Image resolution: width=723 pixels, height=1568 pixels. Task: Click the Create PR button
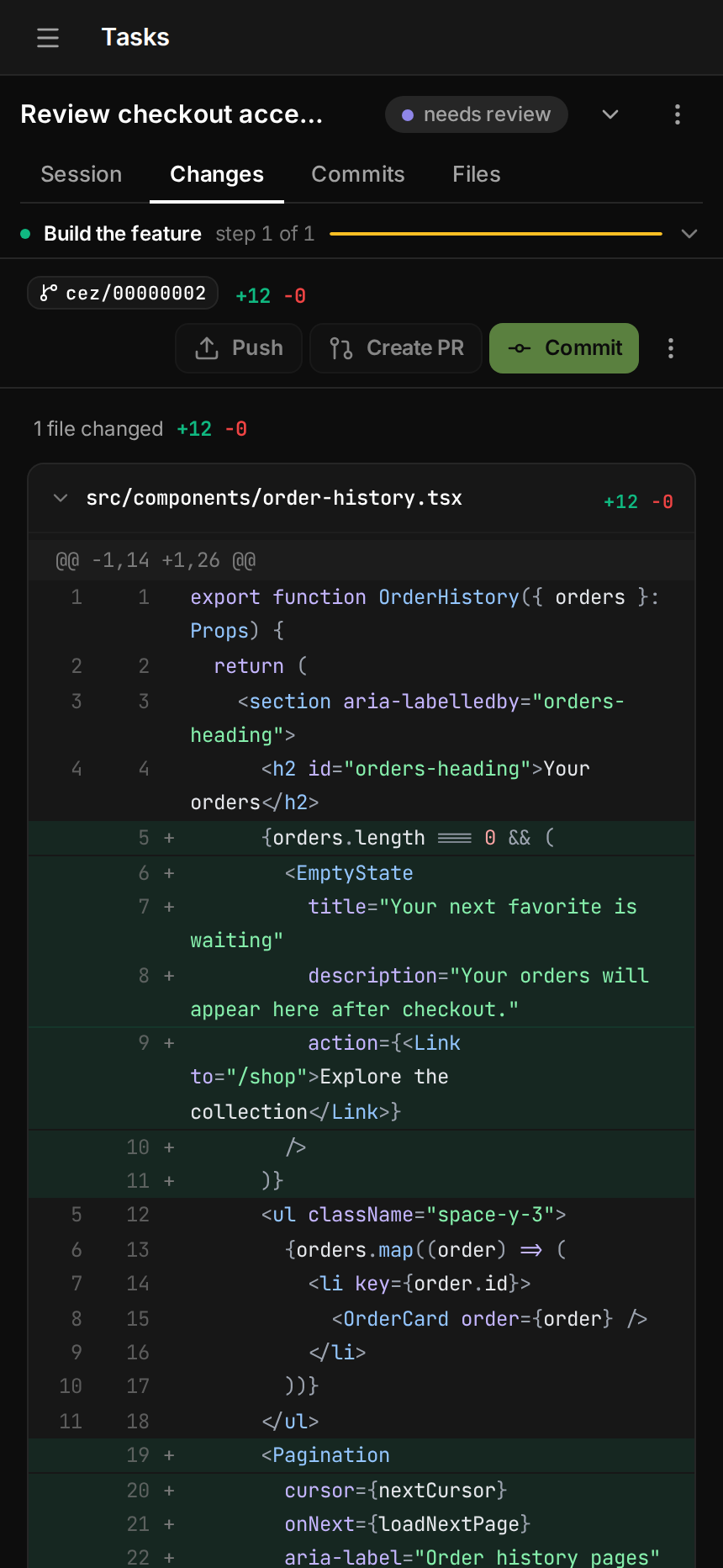coord(396,348)
